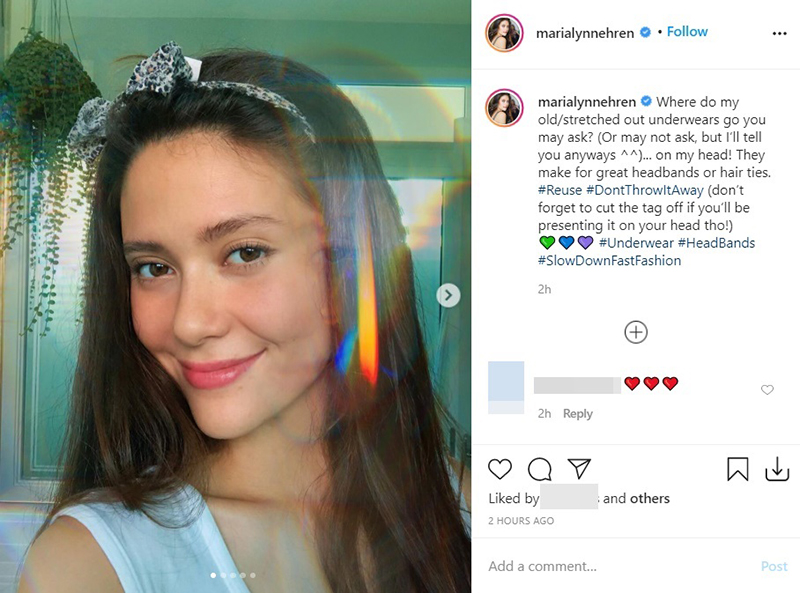
Task: Open the three-dot more options menu
Action: pyautogui.click(x=780, y=33)
